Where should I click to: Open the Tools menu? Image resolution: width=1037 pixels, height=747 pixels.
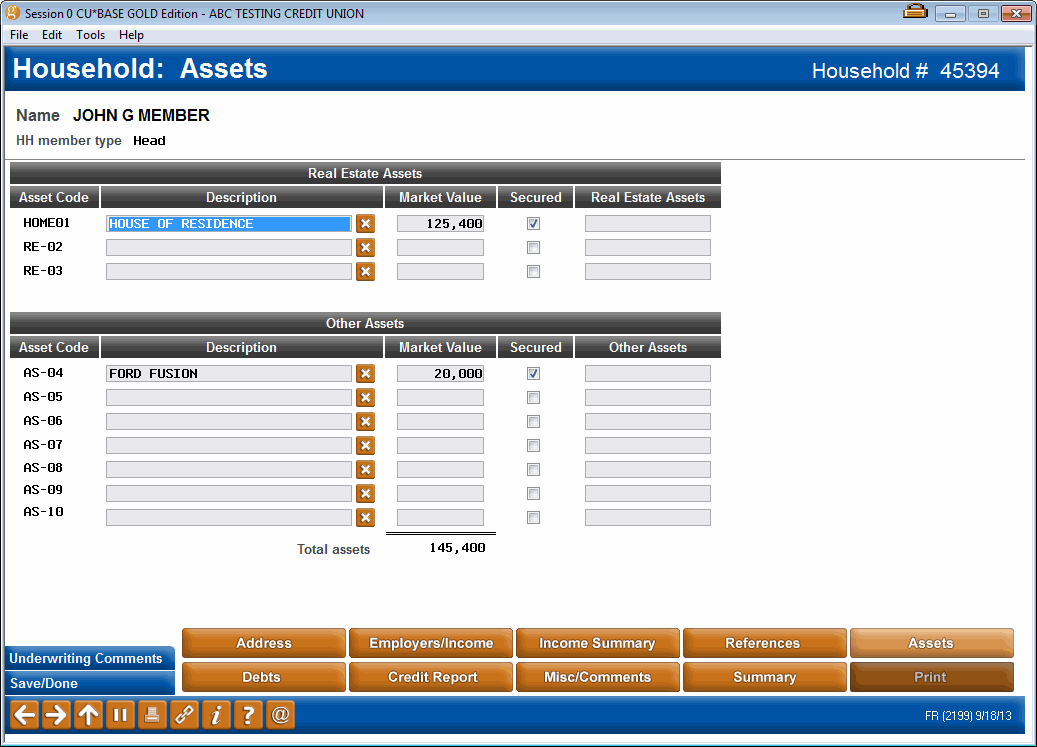coord(90,34)
